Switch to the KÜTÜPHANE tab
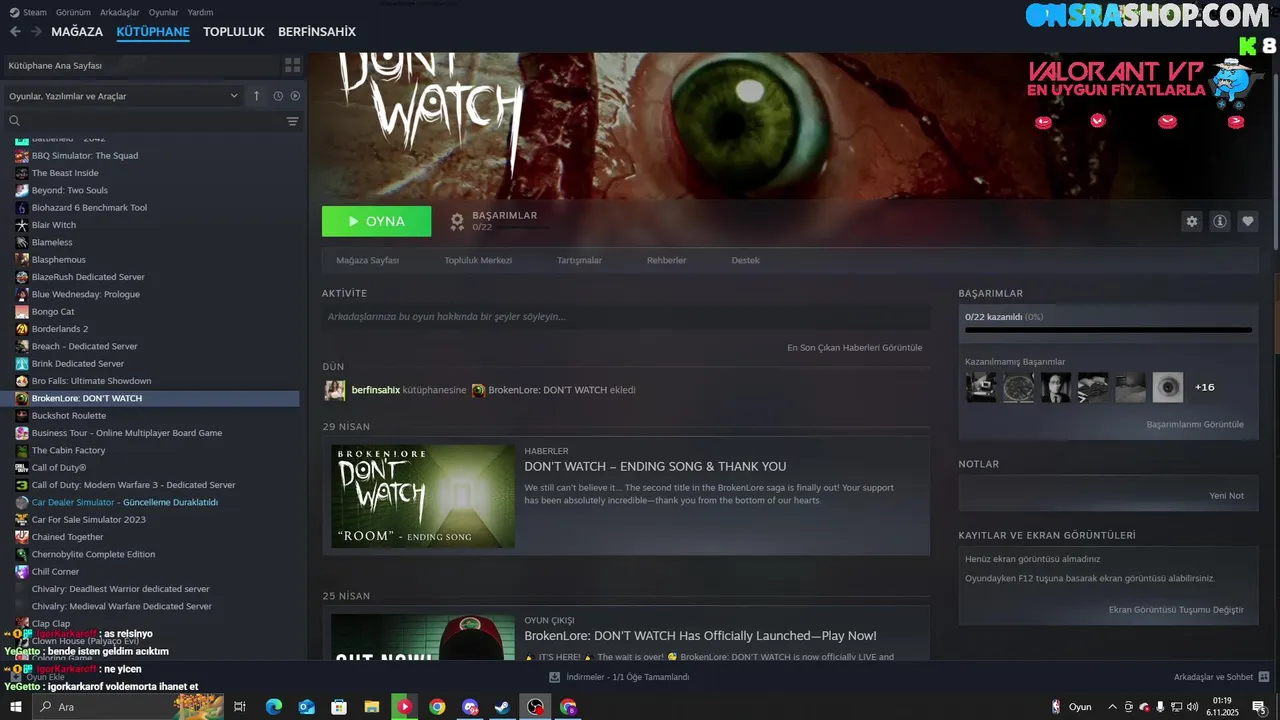1280x720 pixels. click(x=153, y=32)
